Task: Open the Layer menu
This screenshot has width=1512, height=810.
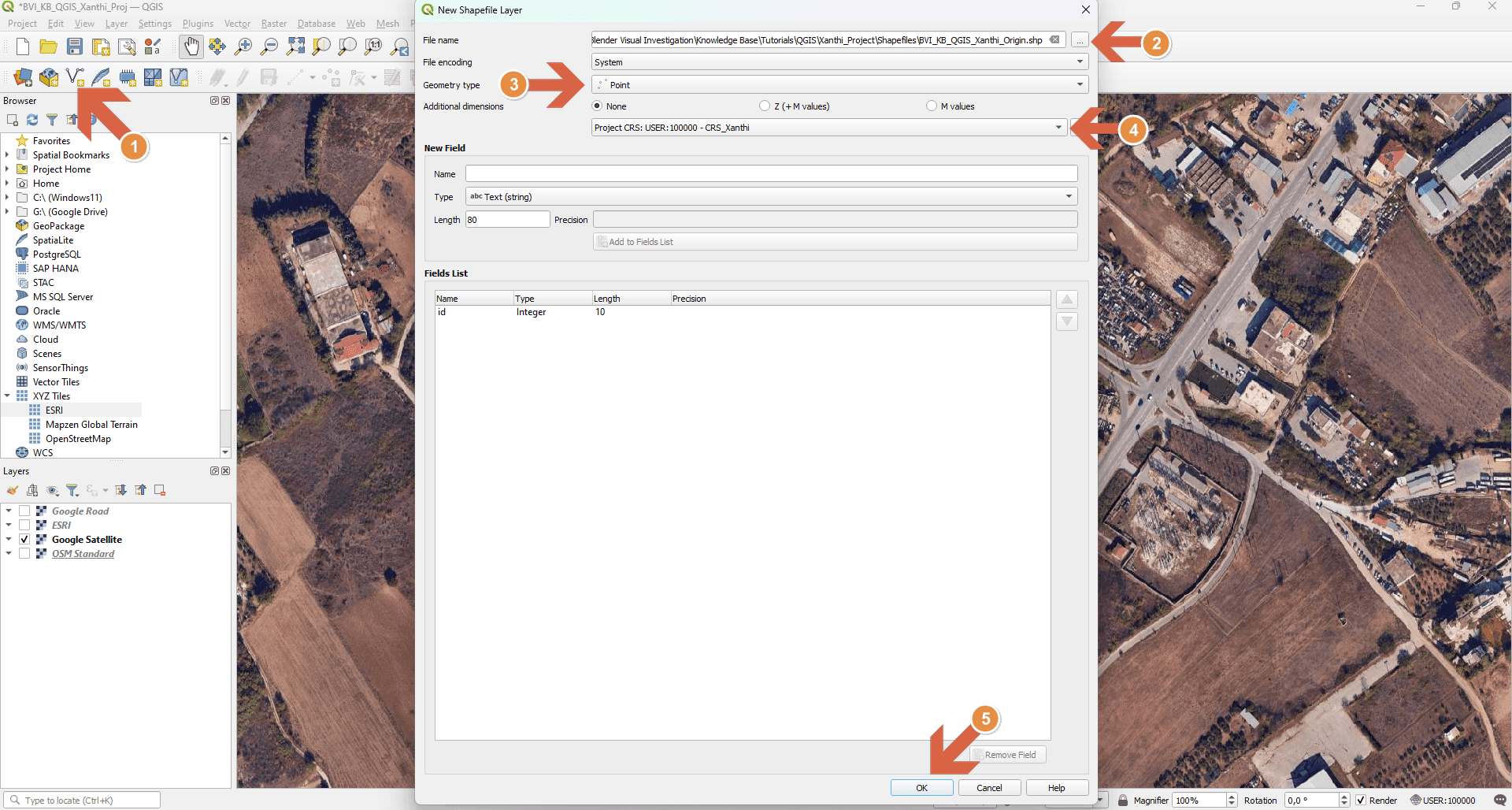Action: pos(117,24)
